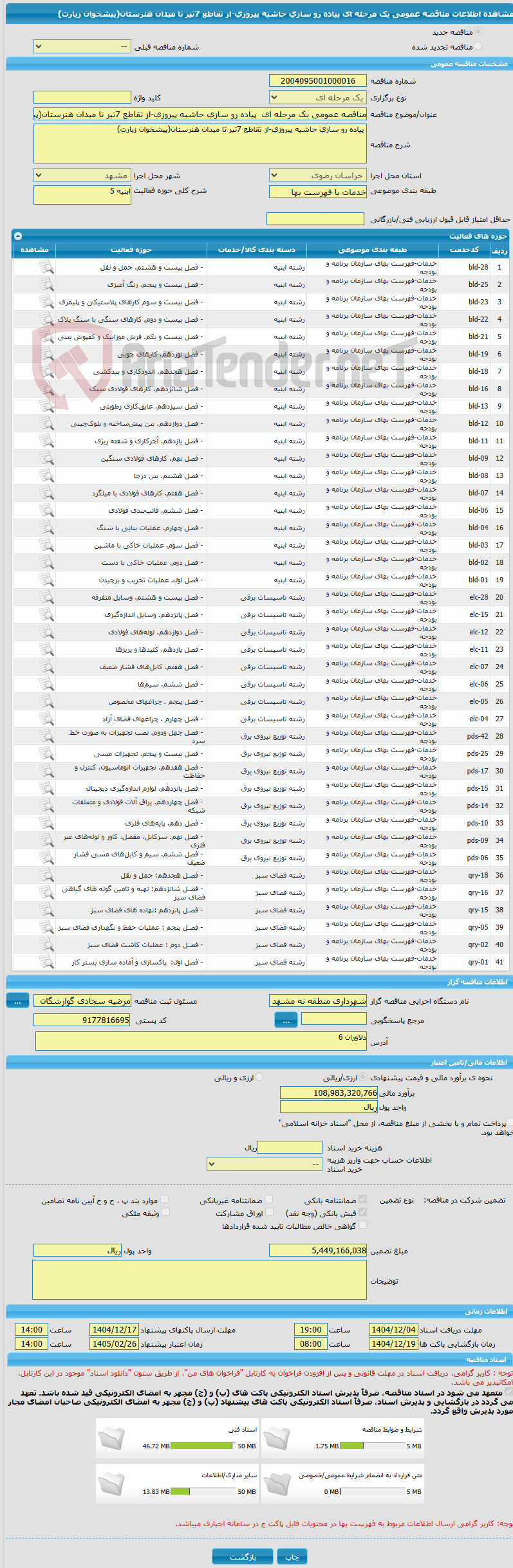Screen dimensions: 513x1568
Task: Click the مبلغ تضمین amount field
Action: [x=318, y=1250]
